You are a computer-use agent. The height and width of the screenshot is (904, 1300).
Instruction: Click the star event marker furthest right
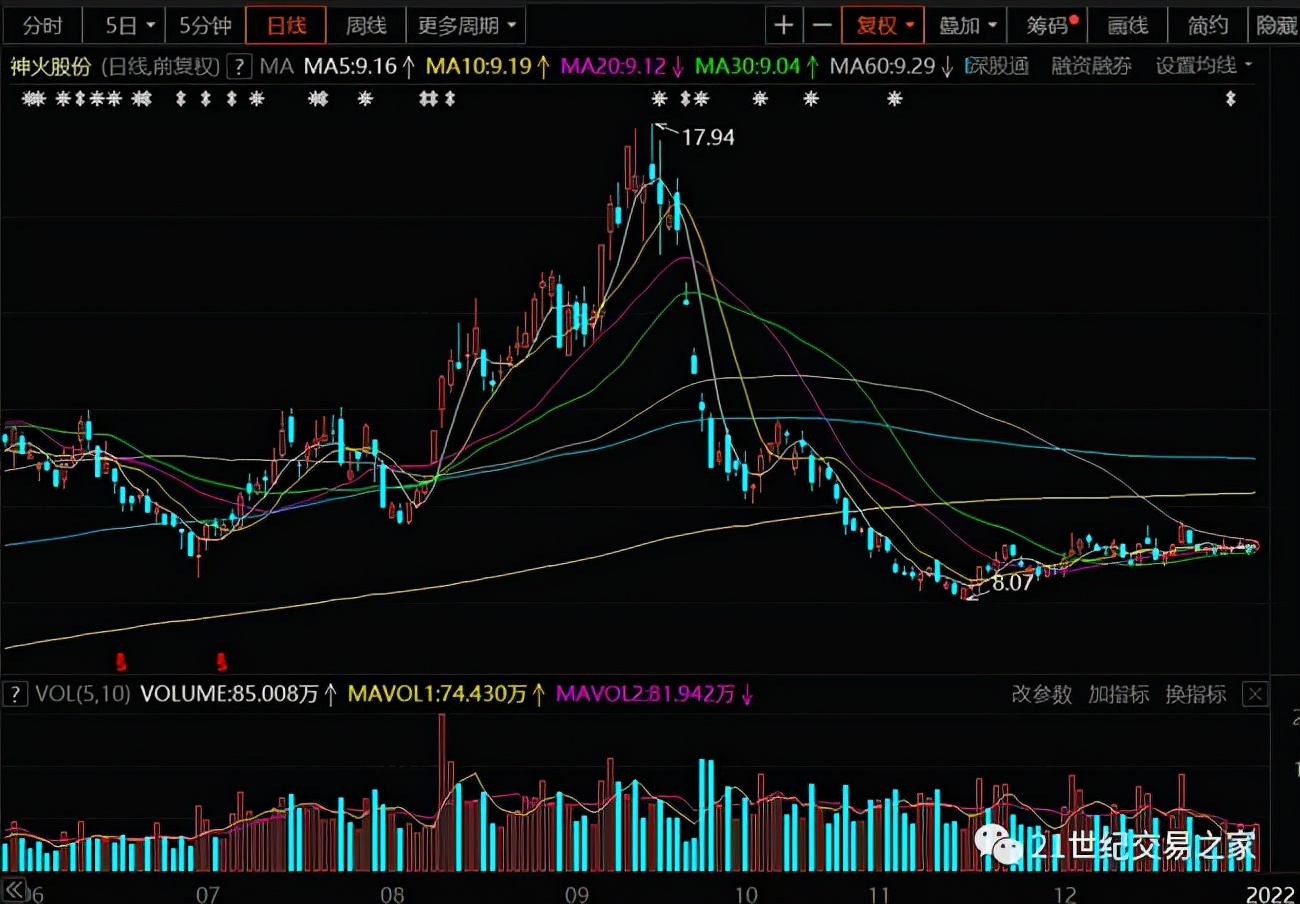[1231, 99]
